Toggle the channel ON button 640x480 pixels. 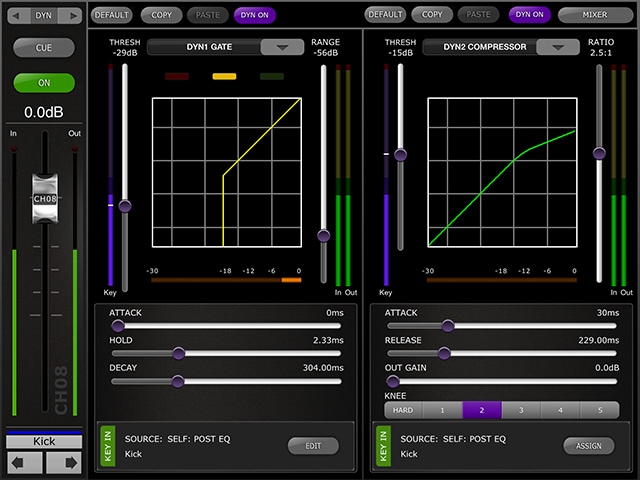pyautogui.click(x=44, y=83)
